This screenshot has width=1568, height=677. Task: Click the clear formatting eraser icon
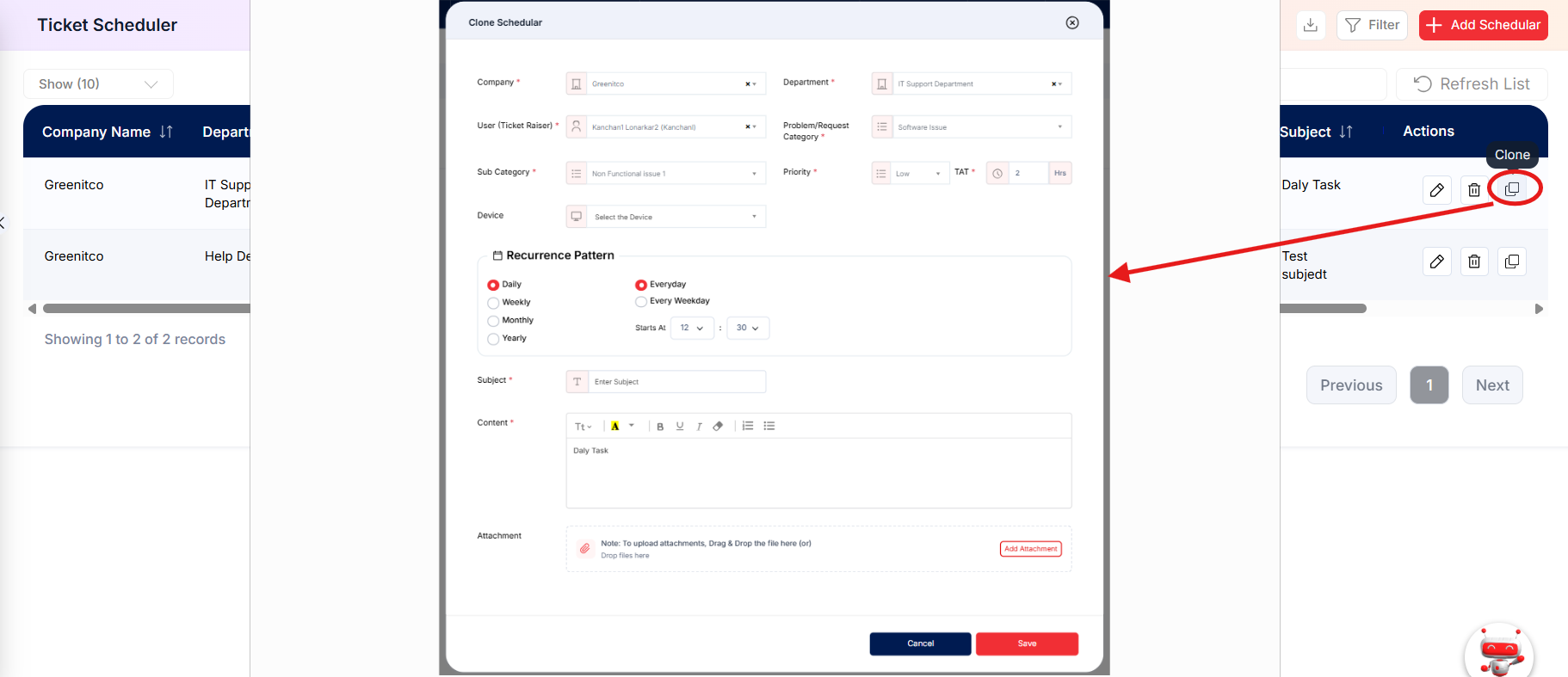(718, 426)
